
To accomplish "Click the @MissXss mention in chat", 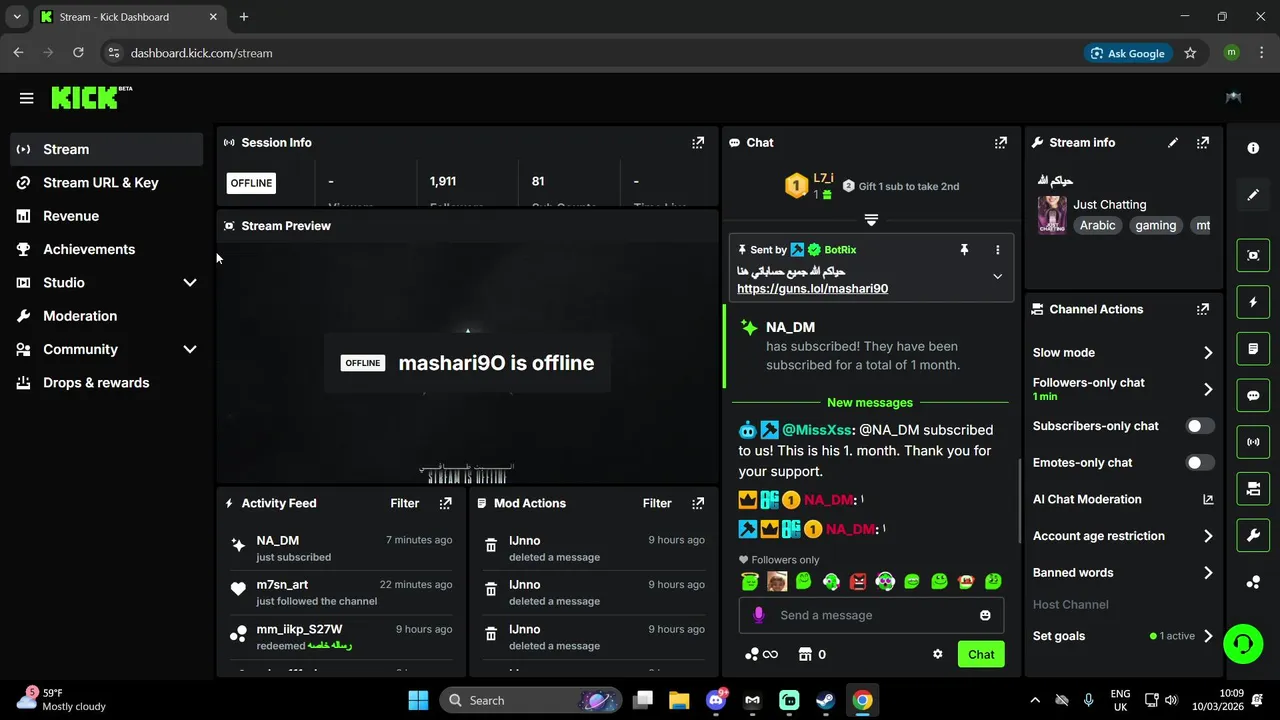I will (816, 430).
